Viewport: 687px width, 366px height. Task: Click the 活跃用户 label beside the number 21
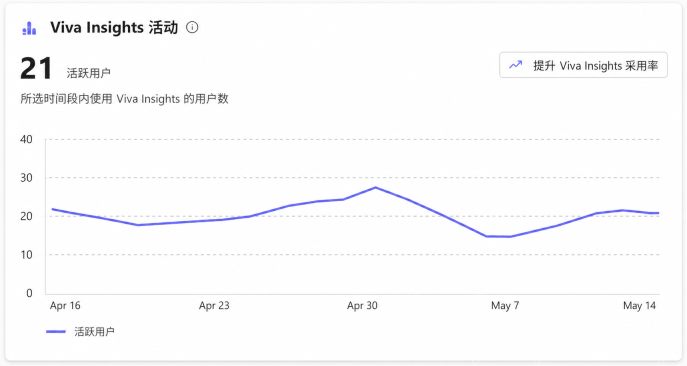(89, 73)
